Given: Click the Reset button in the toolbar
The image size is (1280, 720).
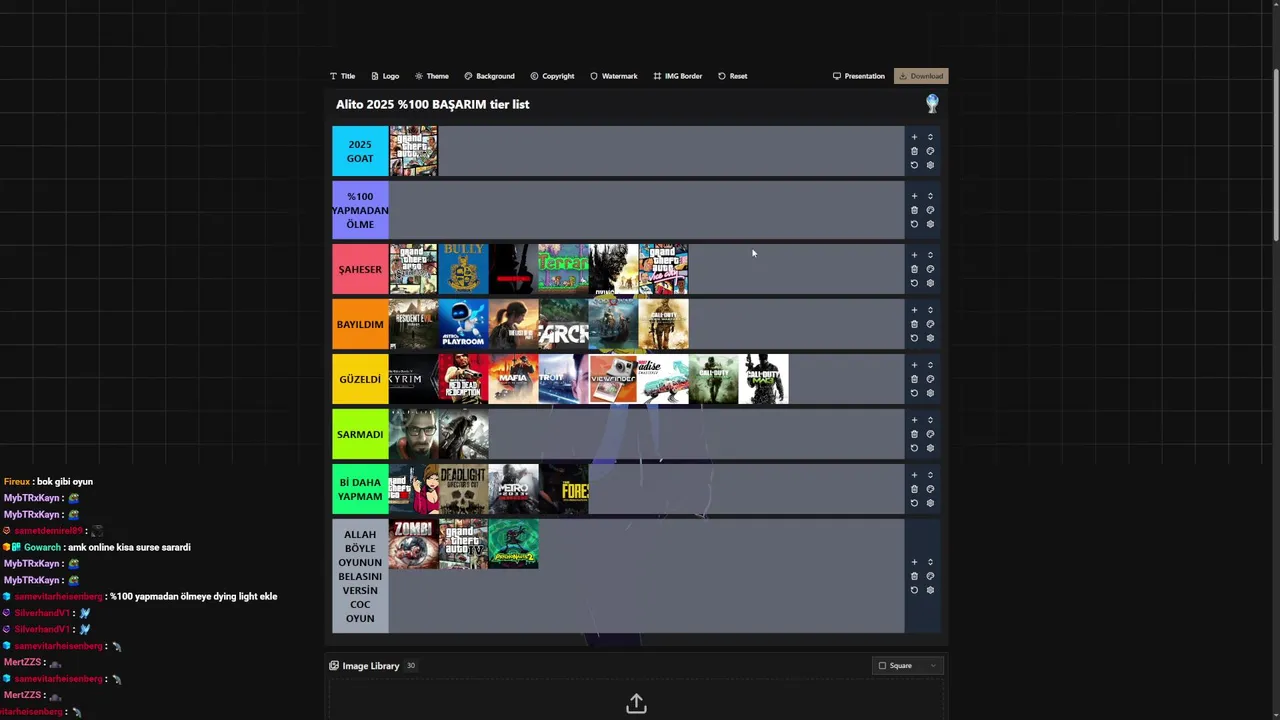Looking at the screenshot, I should pyautogui.click(x=732, y=76).
